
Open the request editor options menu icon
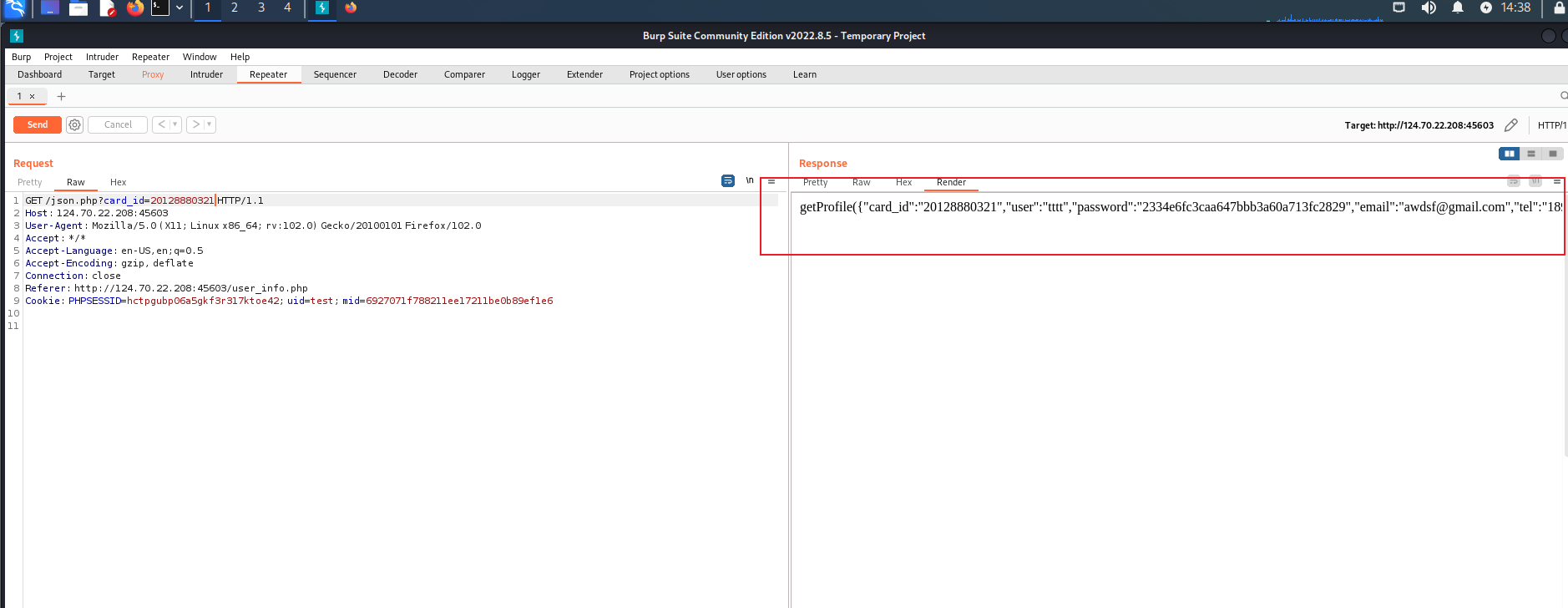(771, 180)
